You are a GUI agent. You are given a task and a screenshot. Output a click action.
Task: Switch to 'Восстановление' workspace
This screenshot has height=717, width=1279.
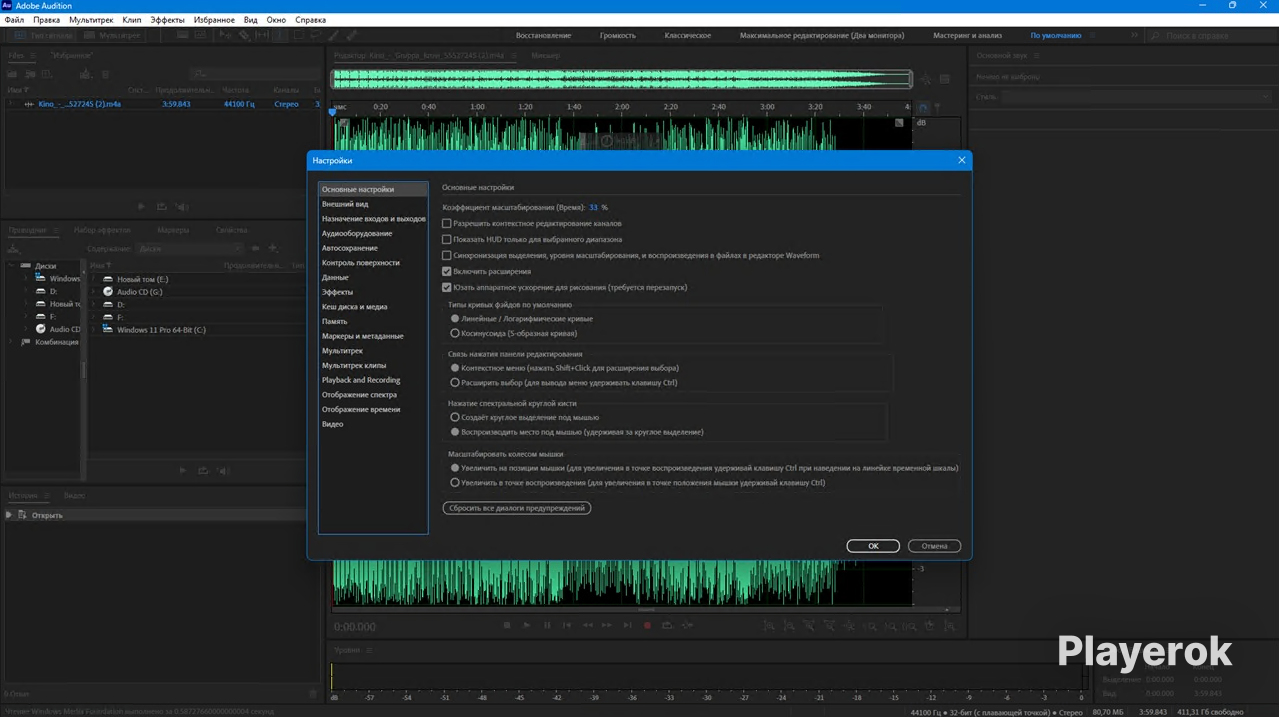coord(542,35)
